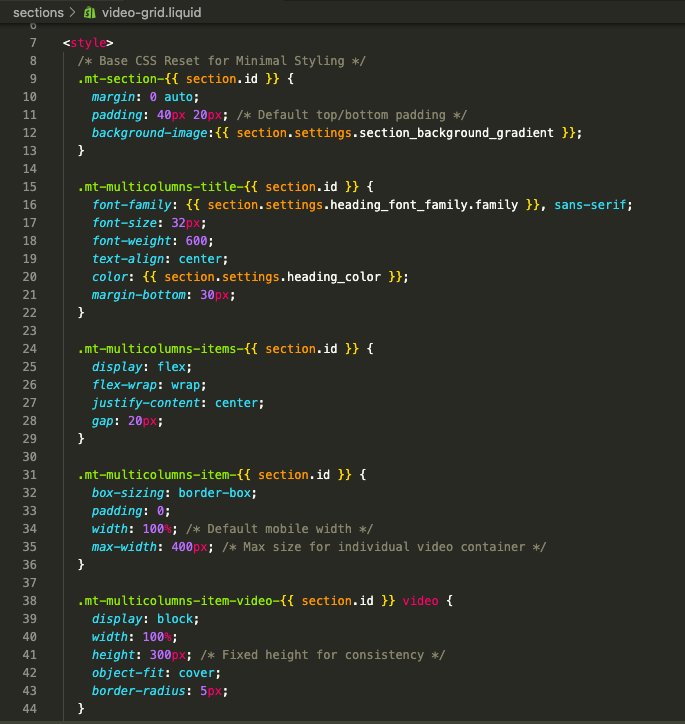The image size is (685, 724).
Task: Click 'object-fit' property name
Action: (128, 673)
